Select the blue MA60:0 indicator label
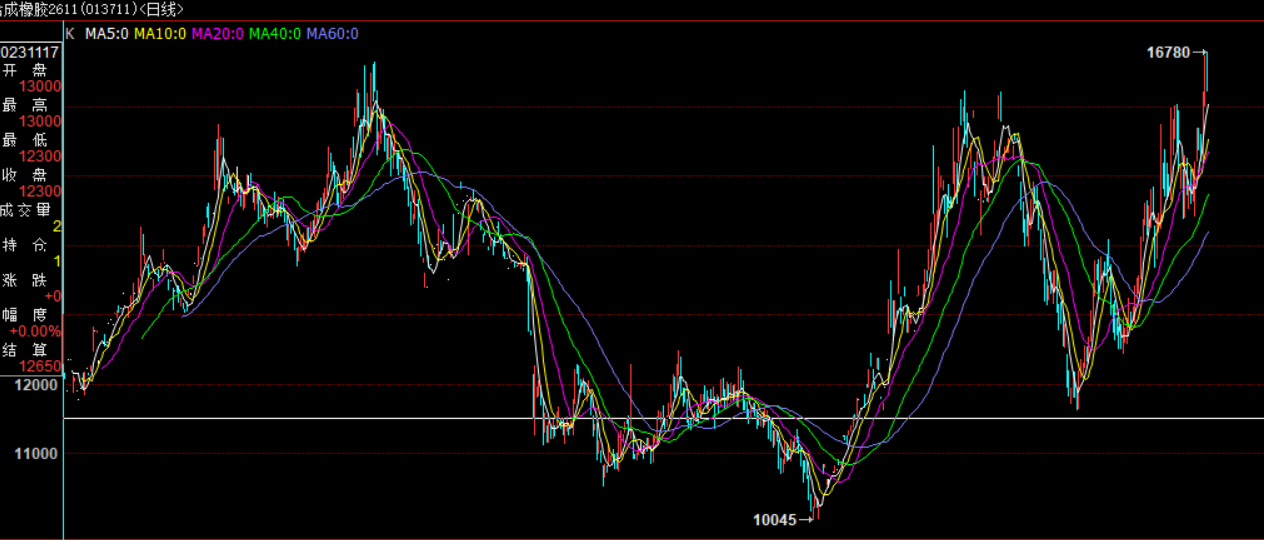The height and width of the screenshot is (540, 1264). [x=333, y=34]
